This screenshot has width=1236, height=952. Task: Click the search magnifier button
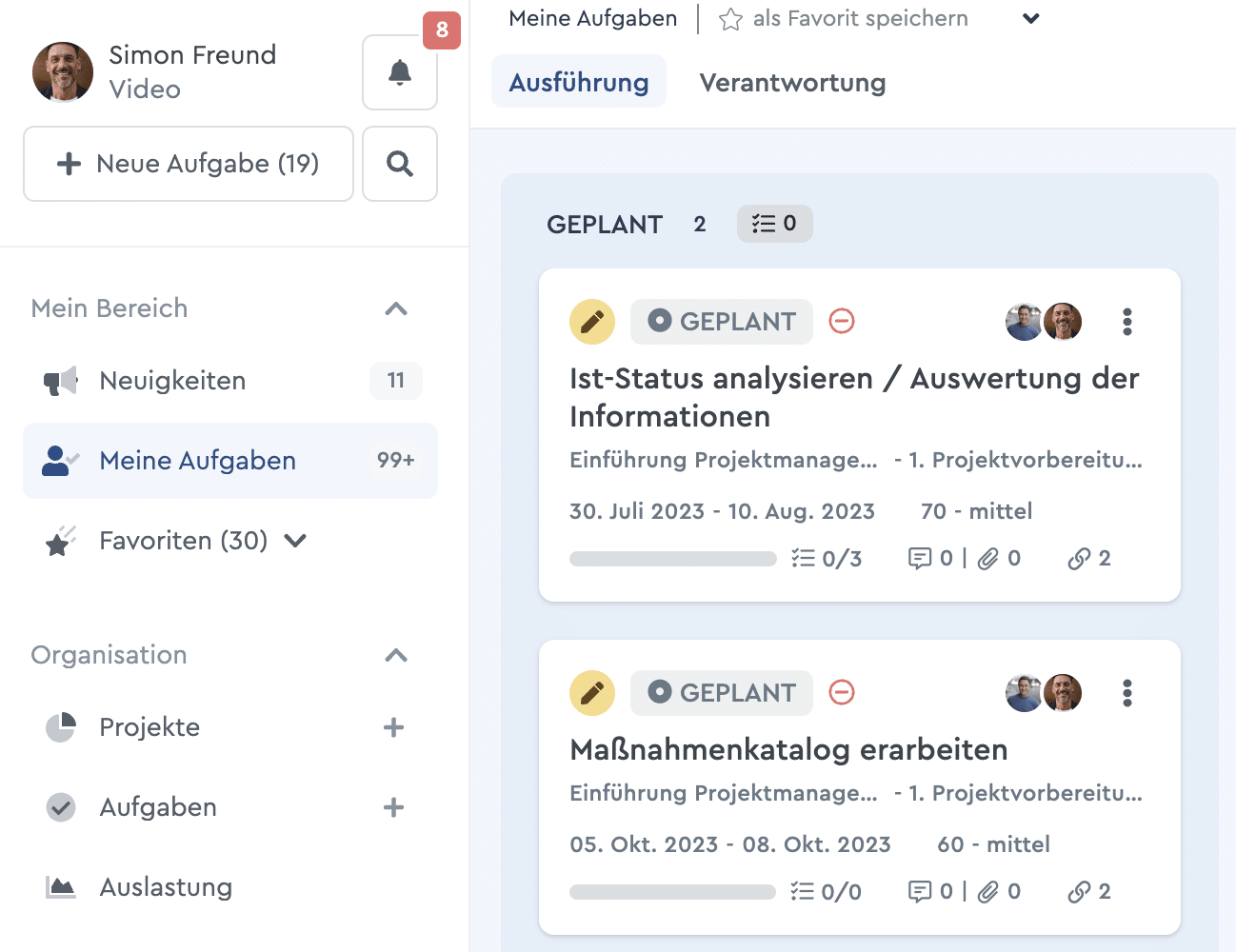[400, 164]
